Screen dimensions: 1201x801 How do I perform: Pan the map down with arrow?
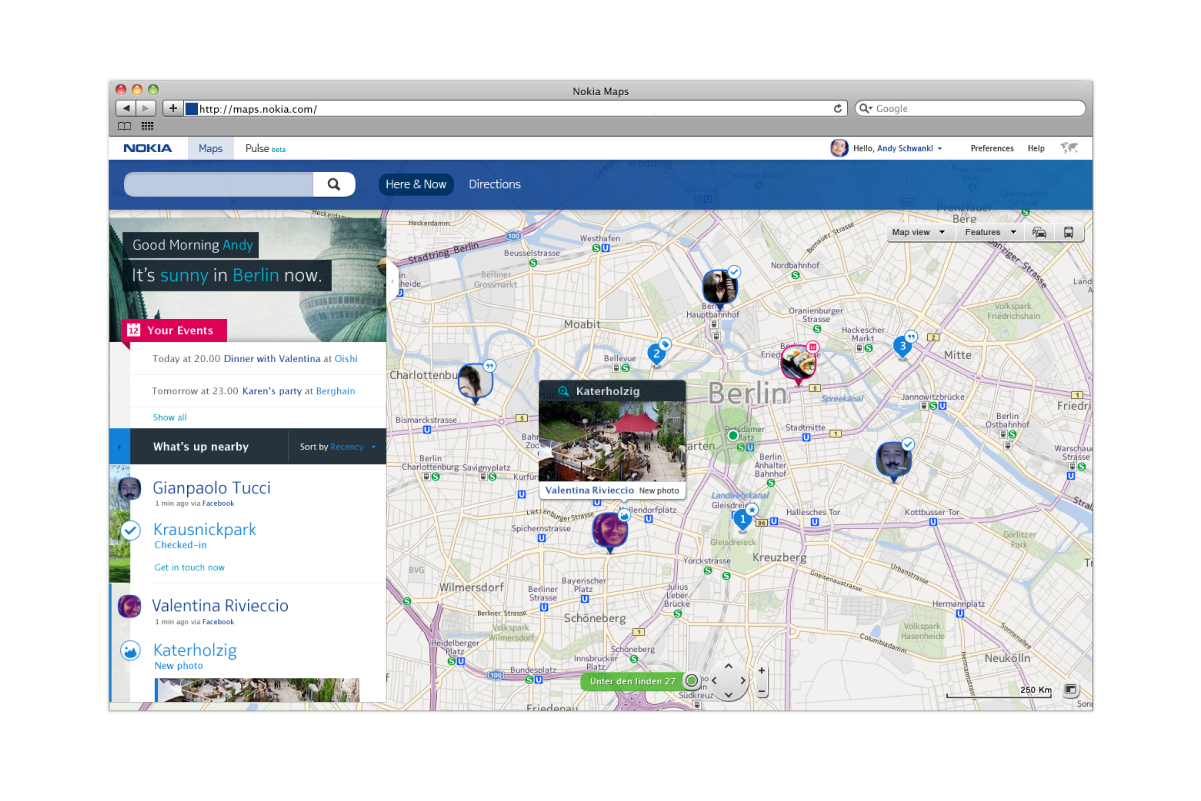(728, 694)
